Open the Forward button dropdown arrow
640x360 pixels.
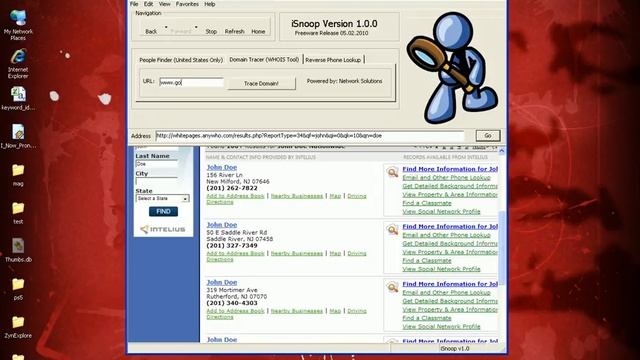[x=196, y=27]
